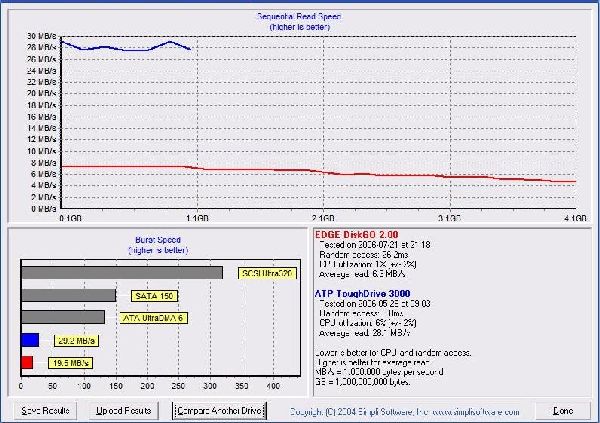Click the EDGE DiskGO 2.00 heading
This screenshot has width=600, height=423.
(x=360, y=233)
